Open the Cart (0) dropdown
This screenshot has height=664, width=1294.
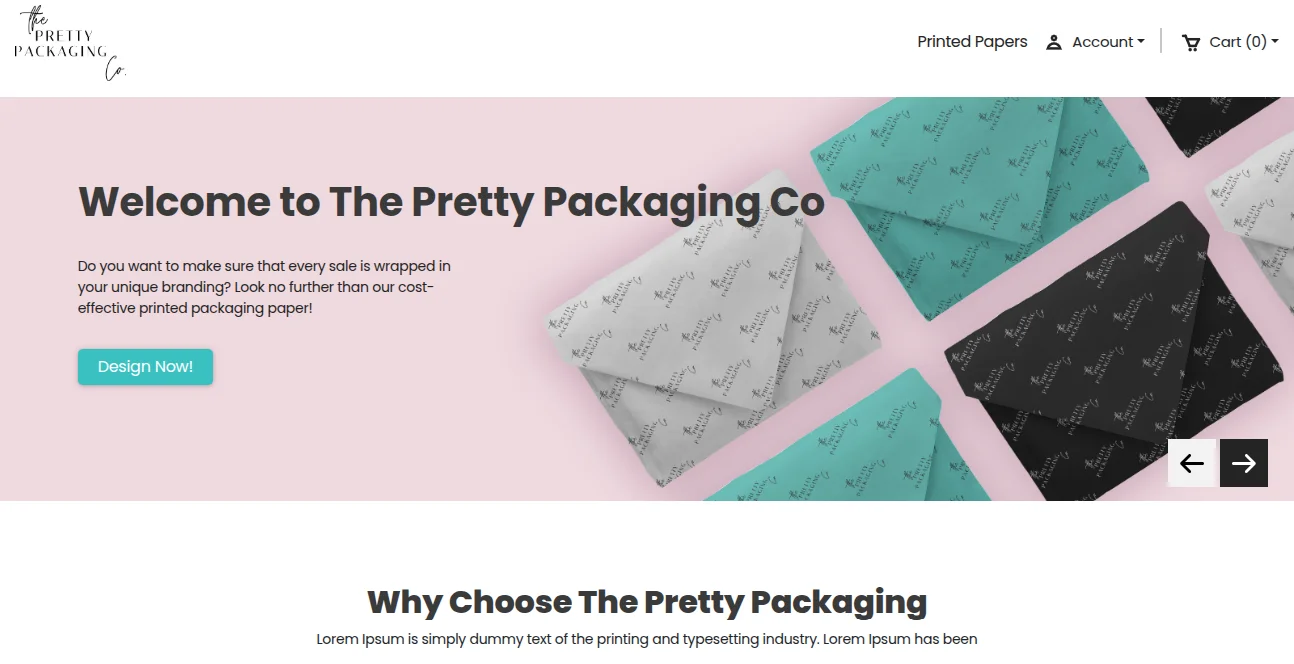1230,42
